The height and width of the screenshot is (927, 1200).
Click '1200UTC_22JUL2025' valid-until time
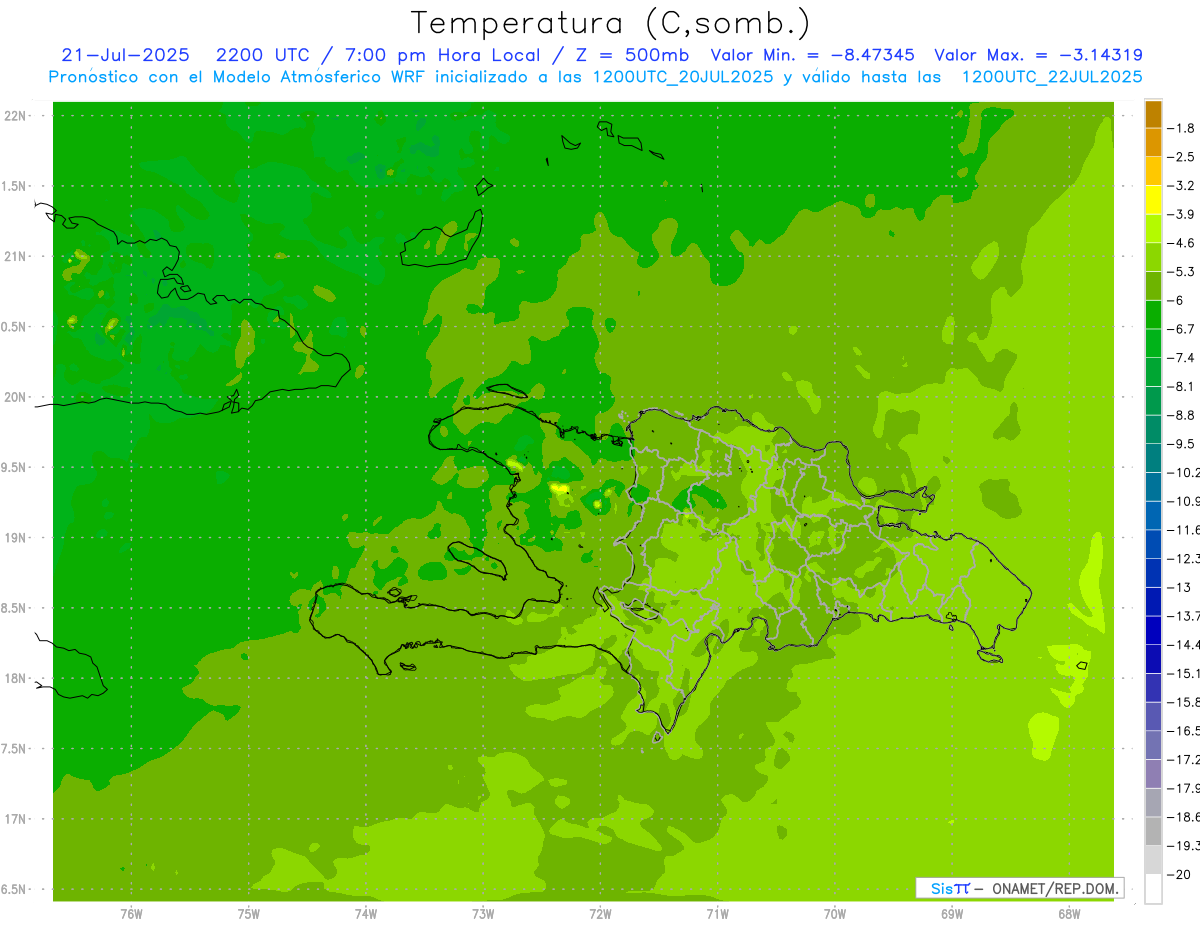coord(1052,77)
